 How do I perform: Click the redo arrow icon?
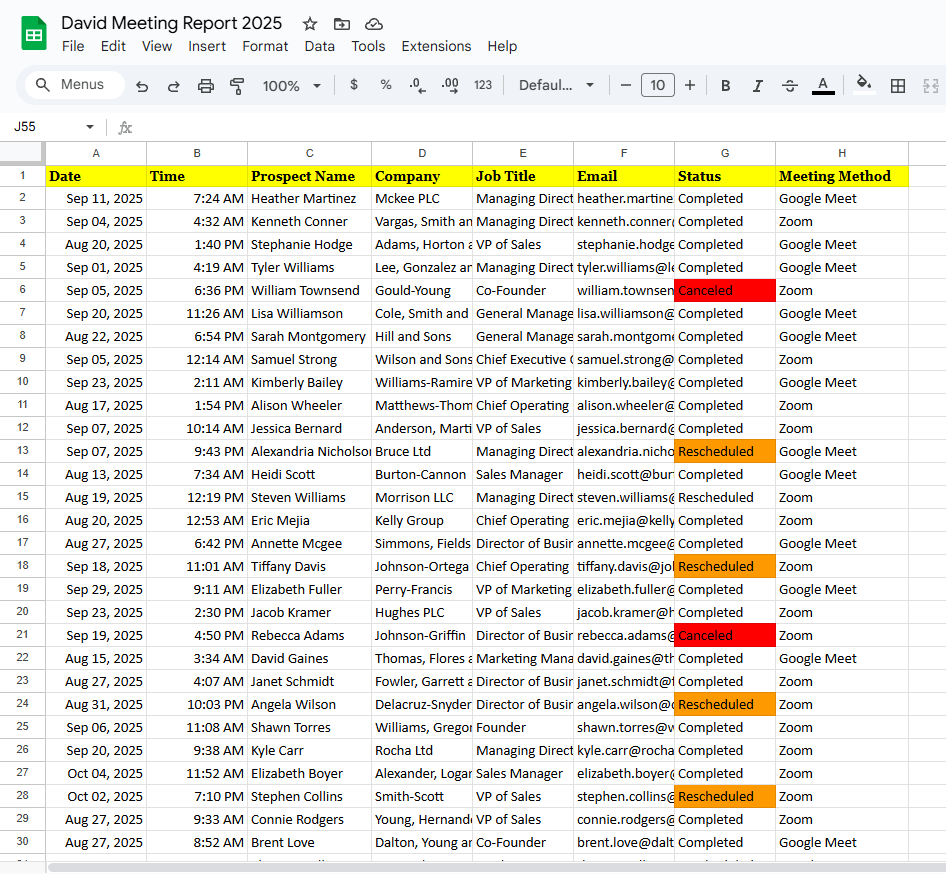pos(173,86)
